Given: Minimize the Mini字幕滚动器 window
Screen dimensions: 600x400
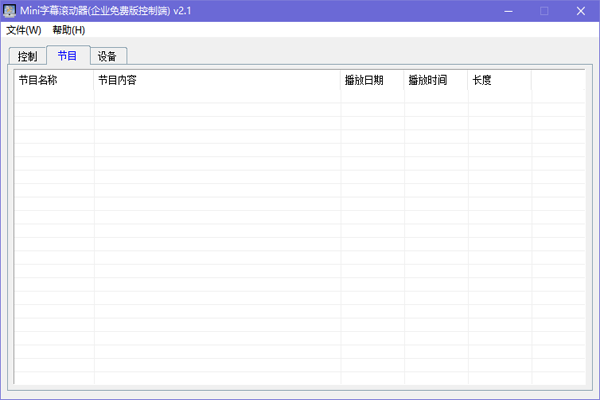Looking at the screenshot, I should pyautogui.click(x=508, y=11).
